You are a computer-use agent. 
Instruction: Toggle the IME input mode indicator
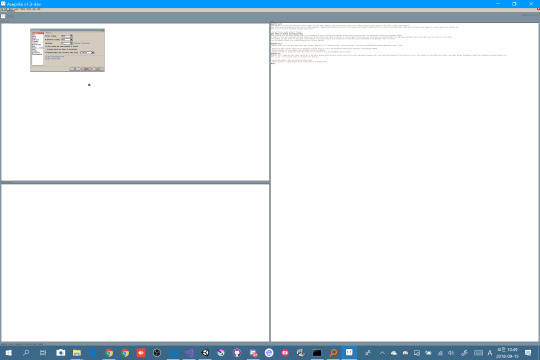click(x=490, y=353)
